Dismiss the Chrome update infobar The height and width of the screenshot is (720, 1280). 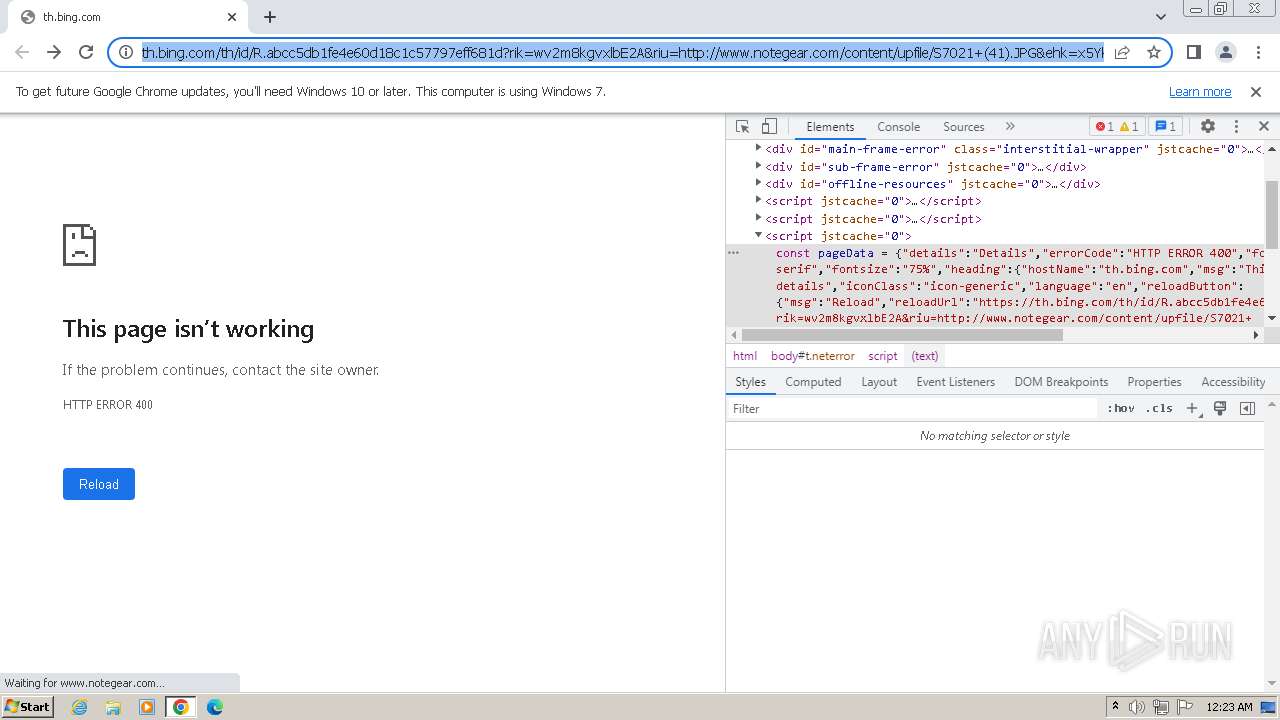click(x=1256, y=92)
